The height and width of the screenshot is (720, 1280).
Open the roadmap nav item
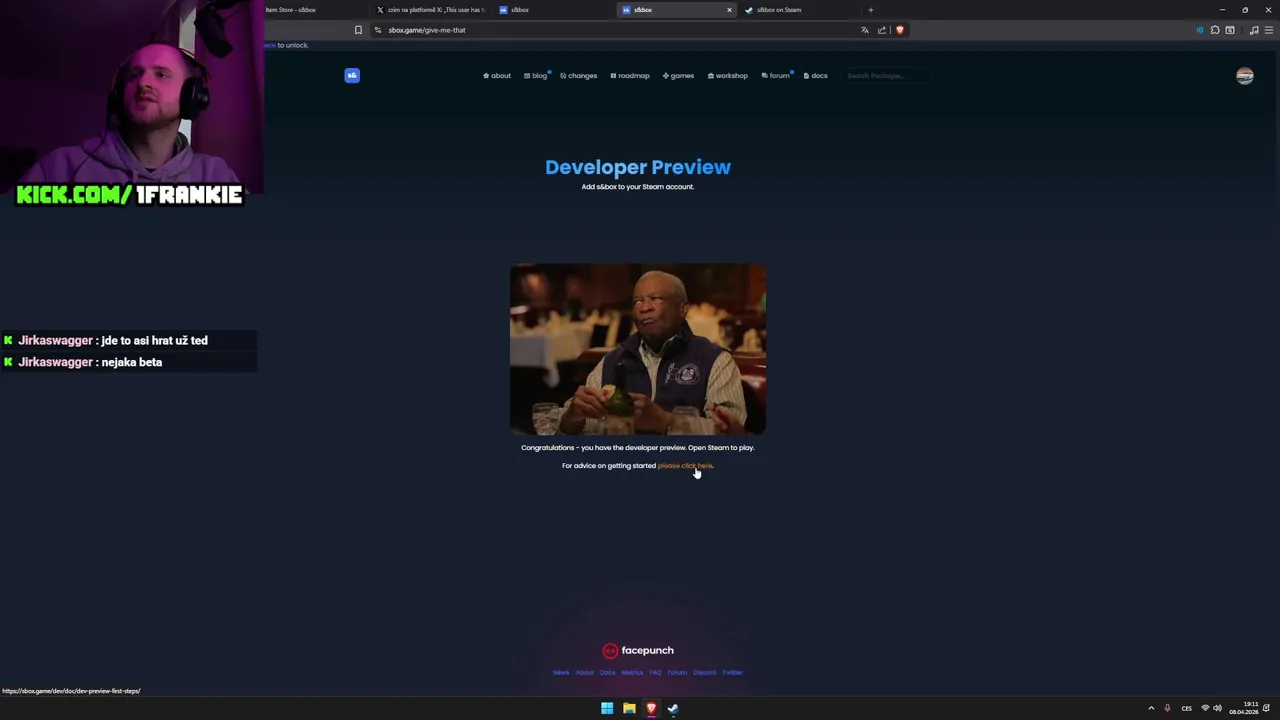[630, 76]
